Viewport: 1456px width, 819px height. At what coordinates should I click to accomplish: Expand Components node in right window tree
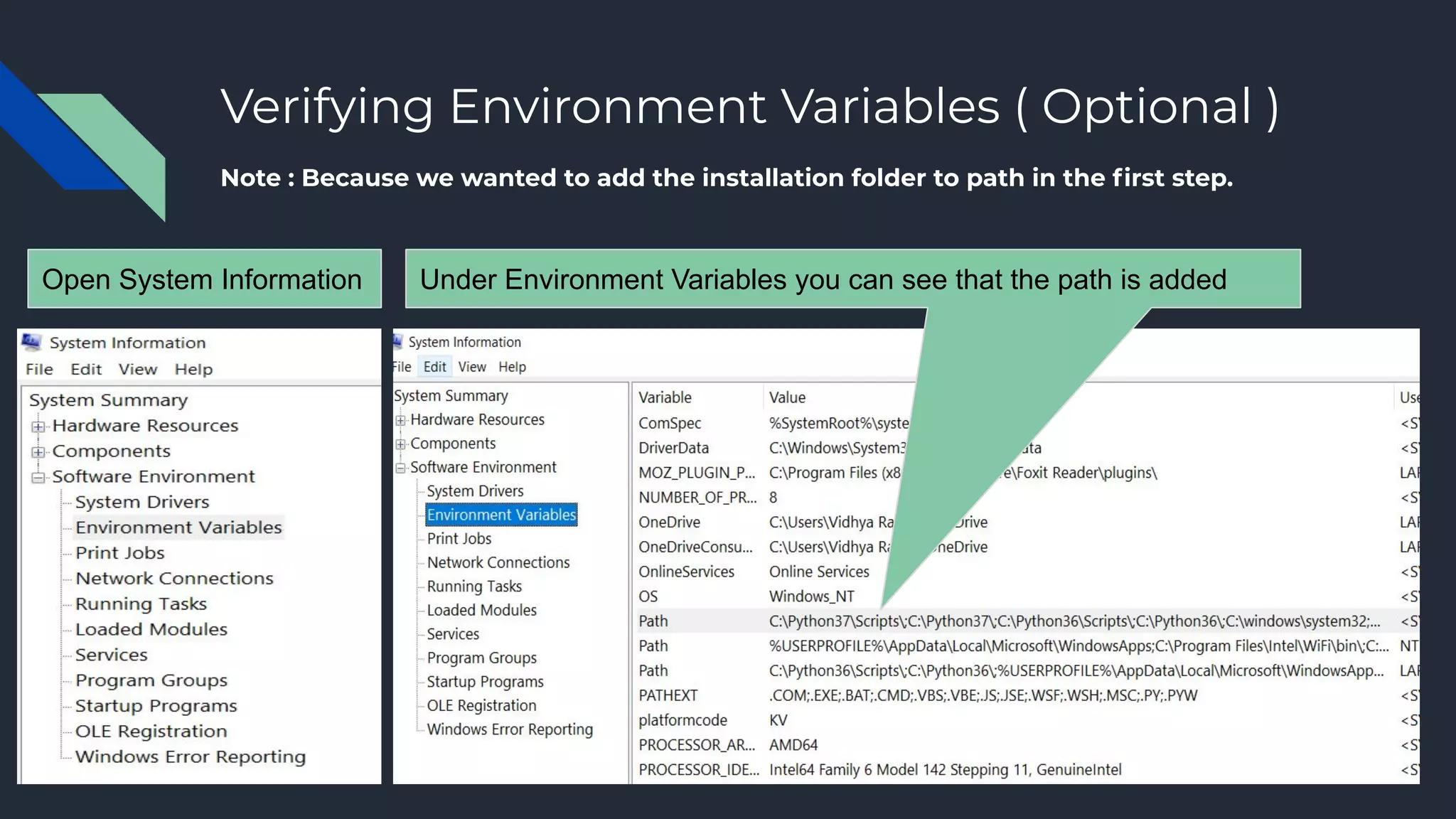[x=401, y=444]
